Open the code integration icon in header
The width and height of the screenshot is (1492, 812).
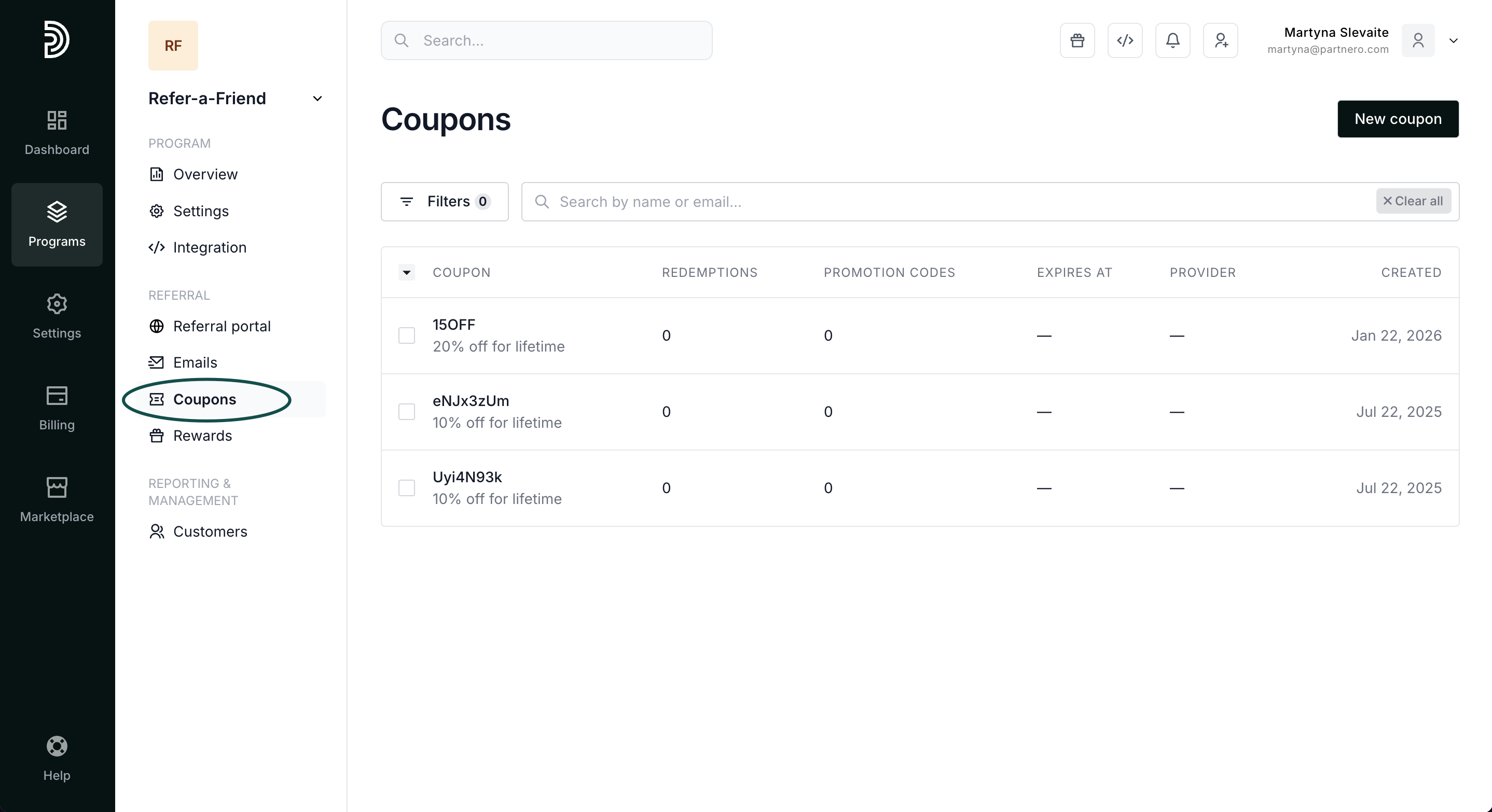pyautogui.click(x=1125, y=40)
